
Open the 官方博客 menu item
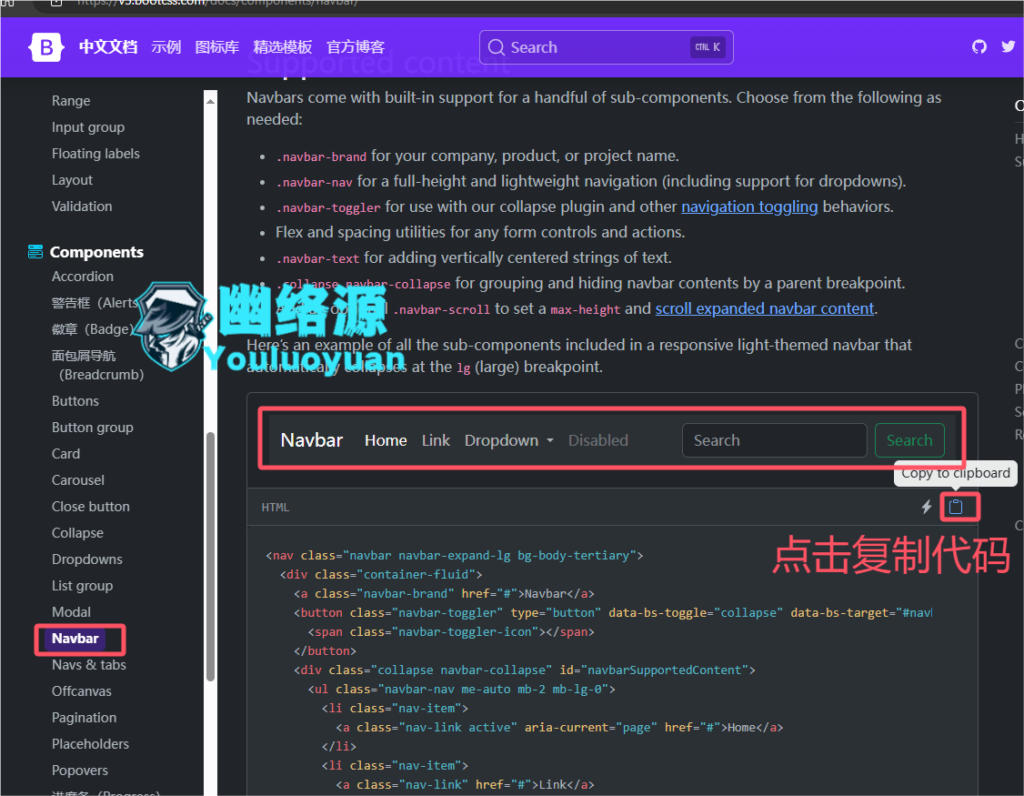point(355,47)
